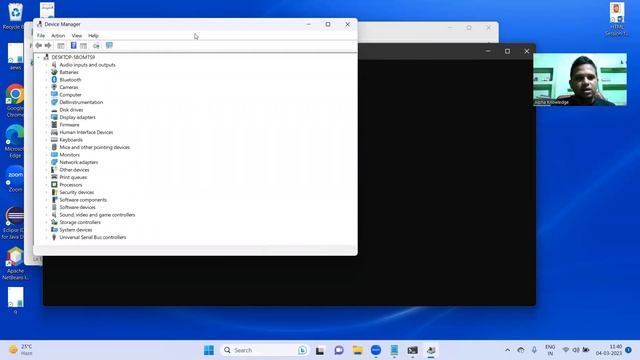
Task: Click the Print queues printer icon
Action: click(x=54, y=177)
